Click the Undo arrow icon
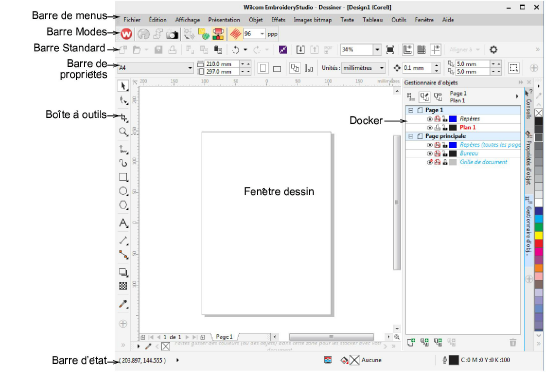 click(x=236, y=50)
